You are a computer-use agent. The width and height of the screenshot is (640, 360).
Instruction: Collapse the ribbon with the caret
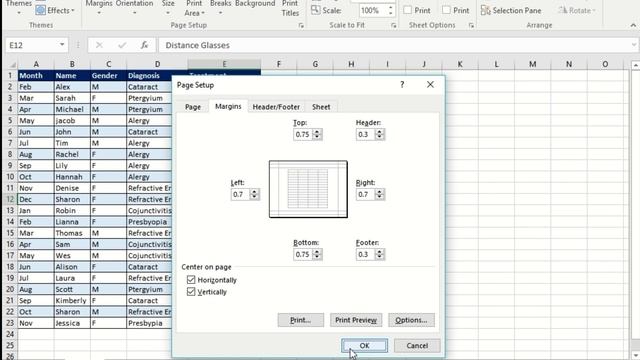(x=633, y=25)
